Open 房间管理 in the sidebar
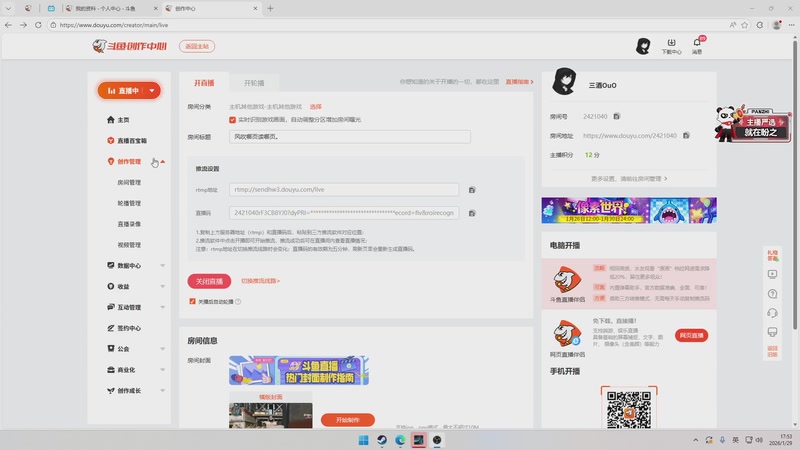 [129, 182]
